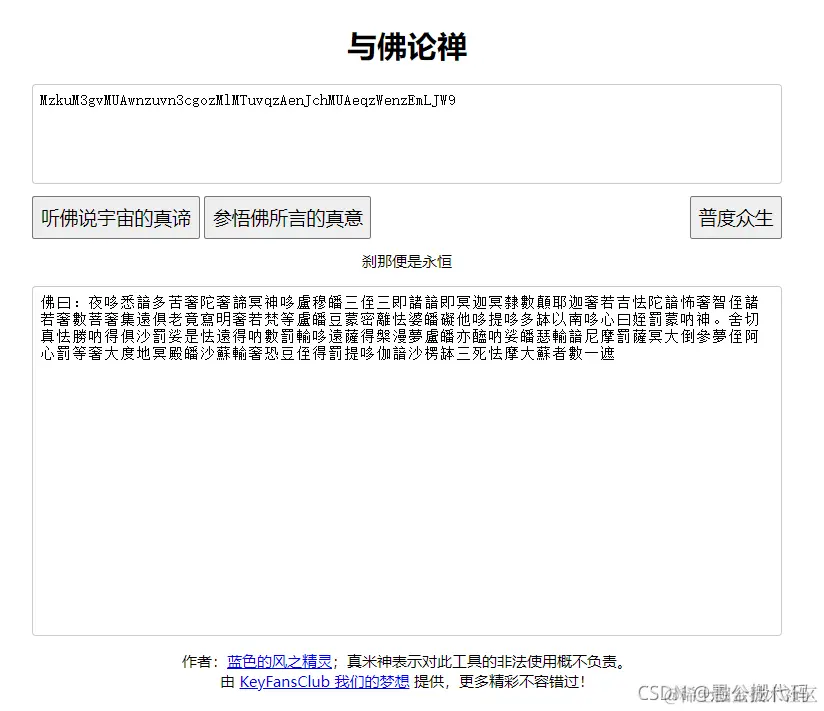Open the 蓝色的风之精灵 author link

(278, 660)
